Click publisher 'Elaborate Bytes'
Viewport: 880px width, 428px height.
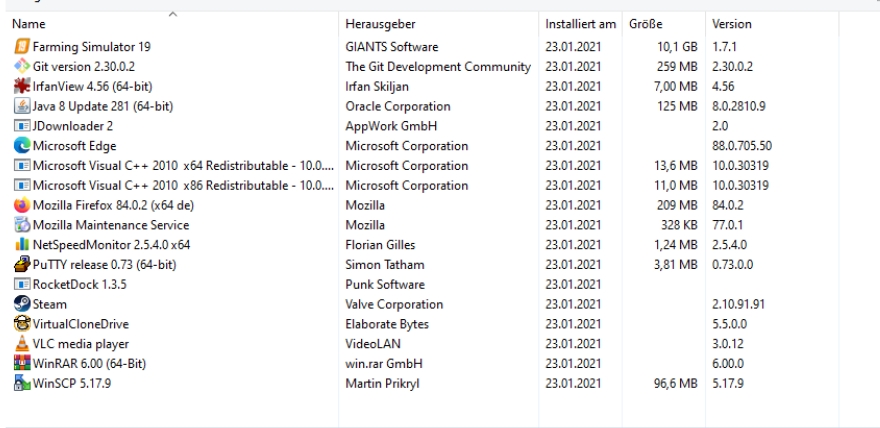(387, 324)
